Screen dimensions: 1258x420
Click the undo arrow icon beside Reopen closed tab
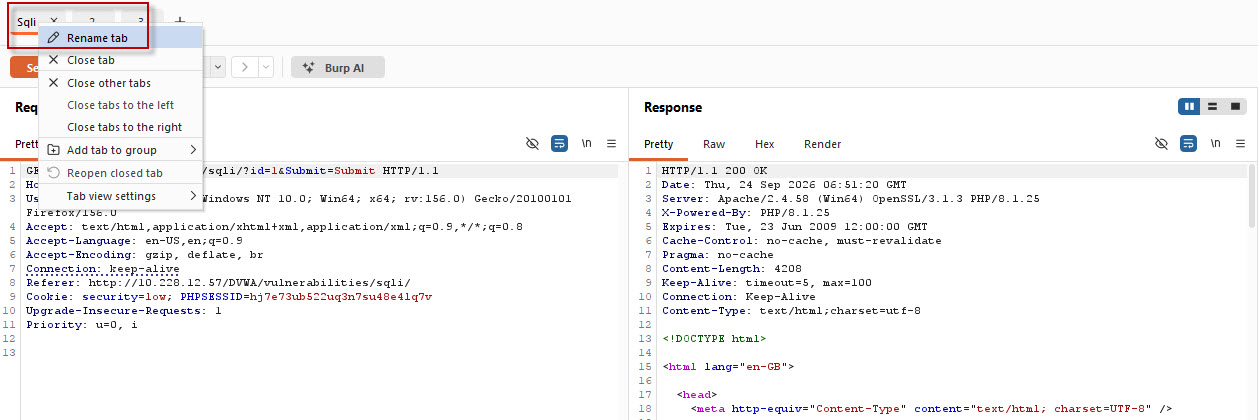click(54, 173)
